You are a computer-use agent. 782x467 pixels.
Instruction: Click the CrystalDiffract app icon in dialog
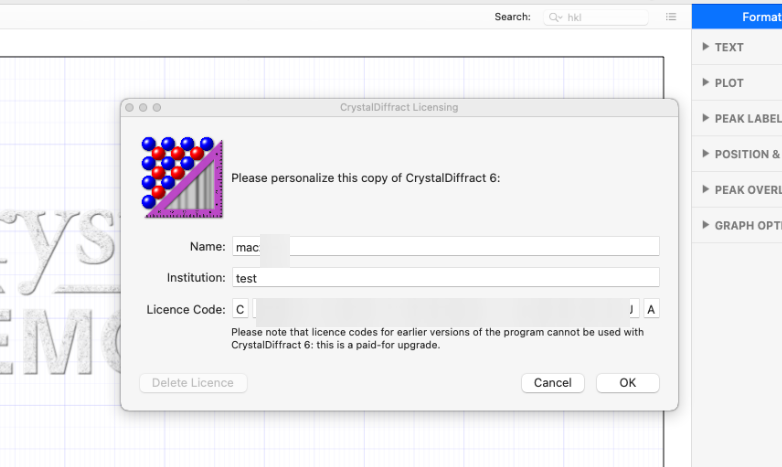coord(182,177)
